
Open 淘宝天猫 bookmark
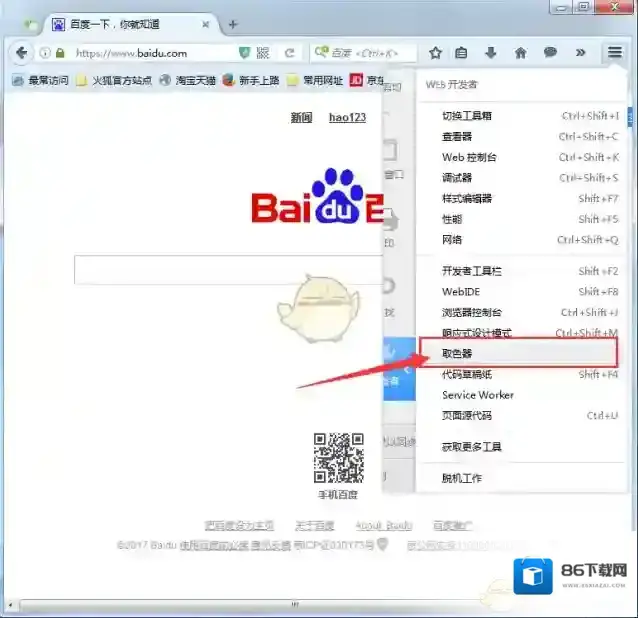187,81
